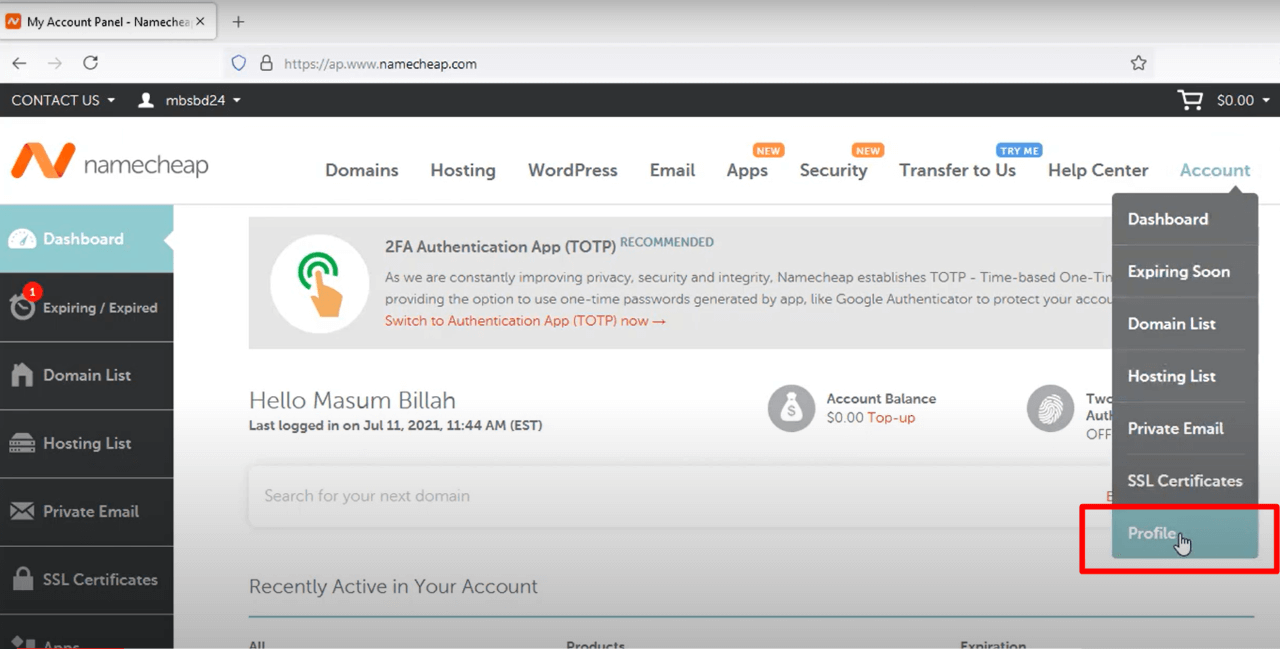Go back with browser back arrow
The image size is (1280, 649).
pos(19,63)
